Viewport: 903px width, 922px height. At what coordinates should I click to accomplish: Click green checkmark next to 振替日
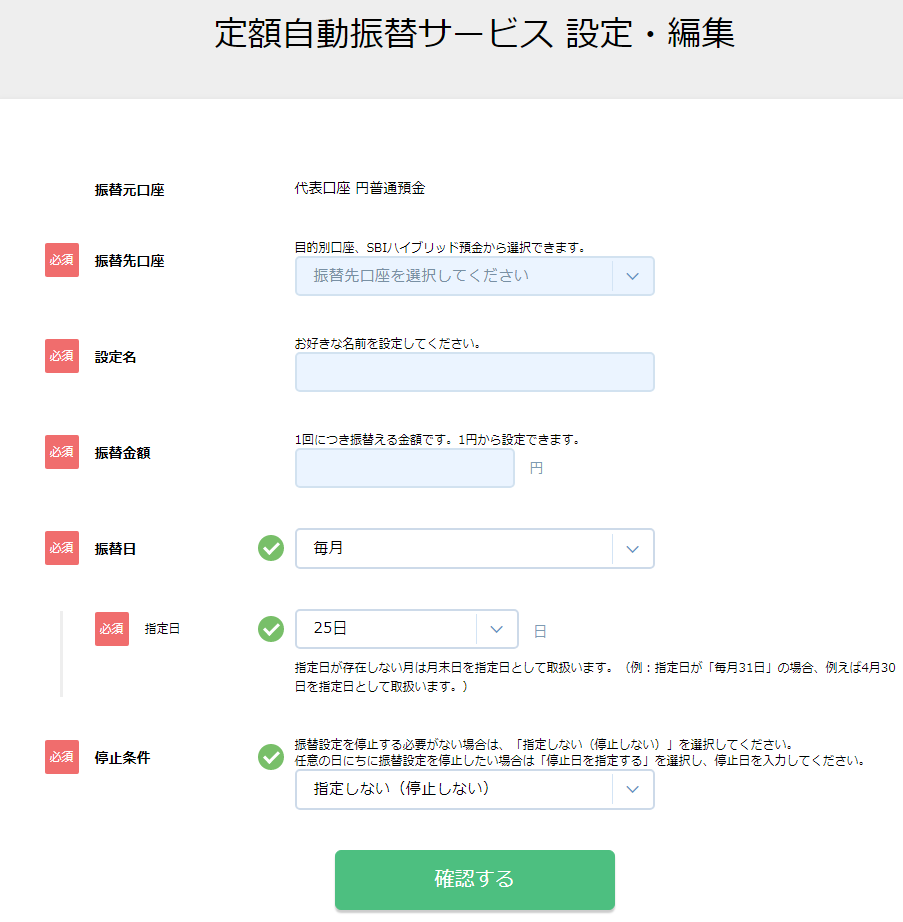pyautogui.click(x=271, y=548)
